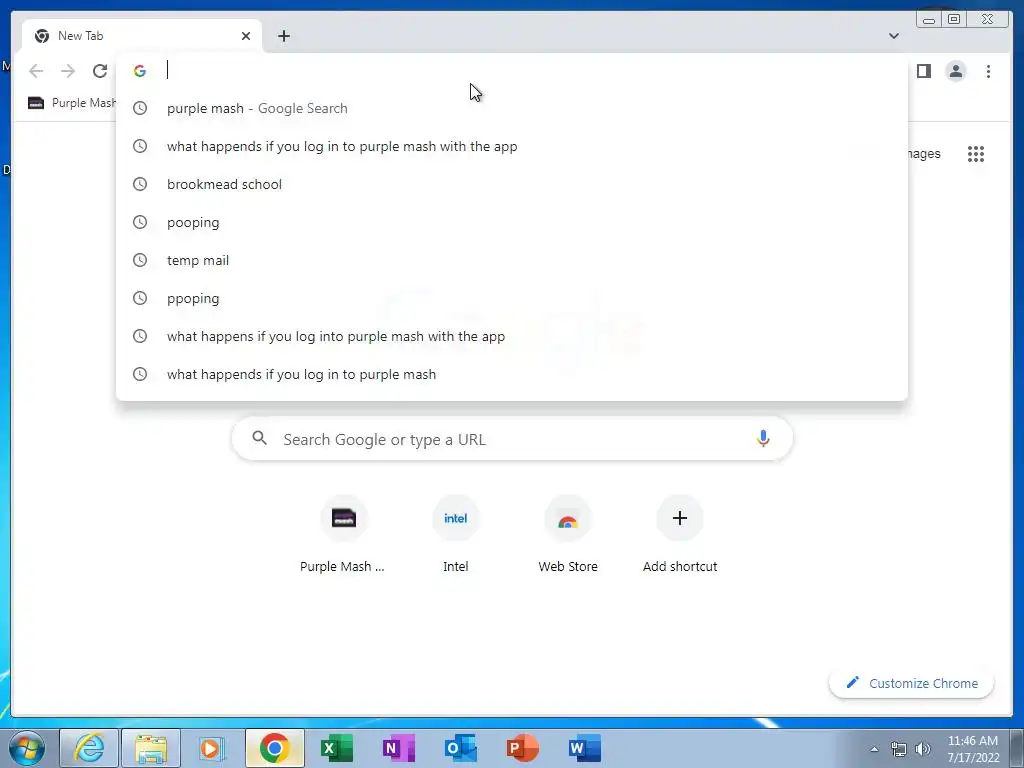1024x768 pixels.
Task: Start voice search with microphone icon
Action: (x=763, y=438)
